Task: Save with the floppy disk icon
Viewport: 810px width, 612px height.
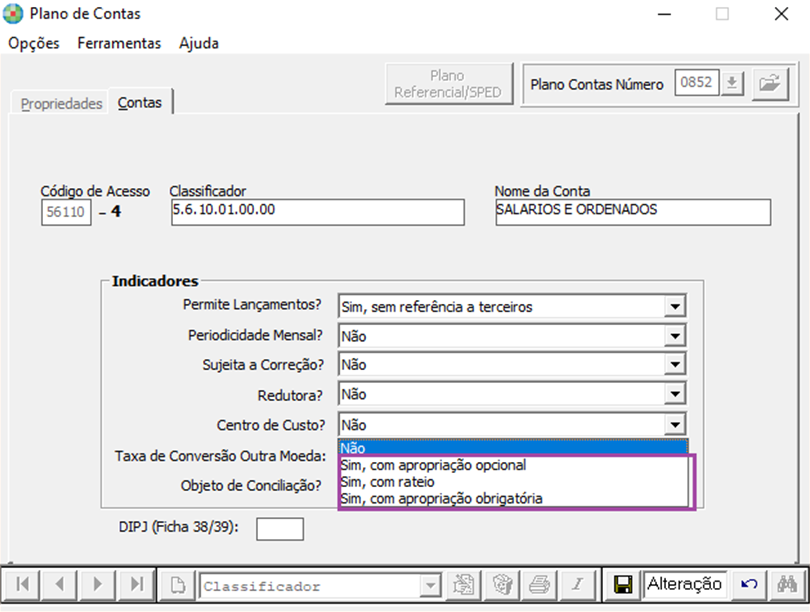Action: 623,585
